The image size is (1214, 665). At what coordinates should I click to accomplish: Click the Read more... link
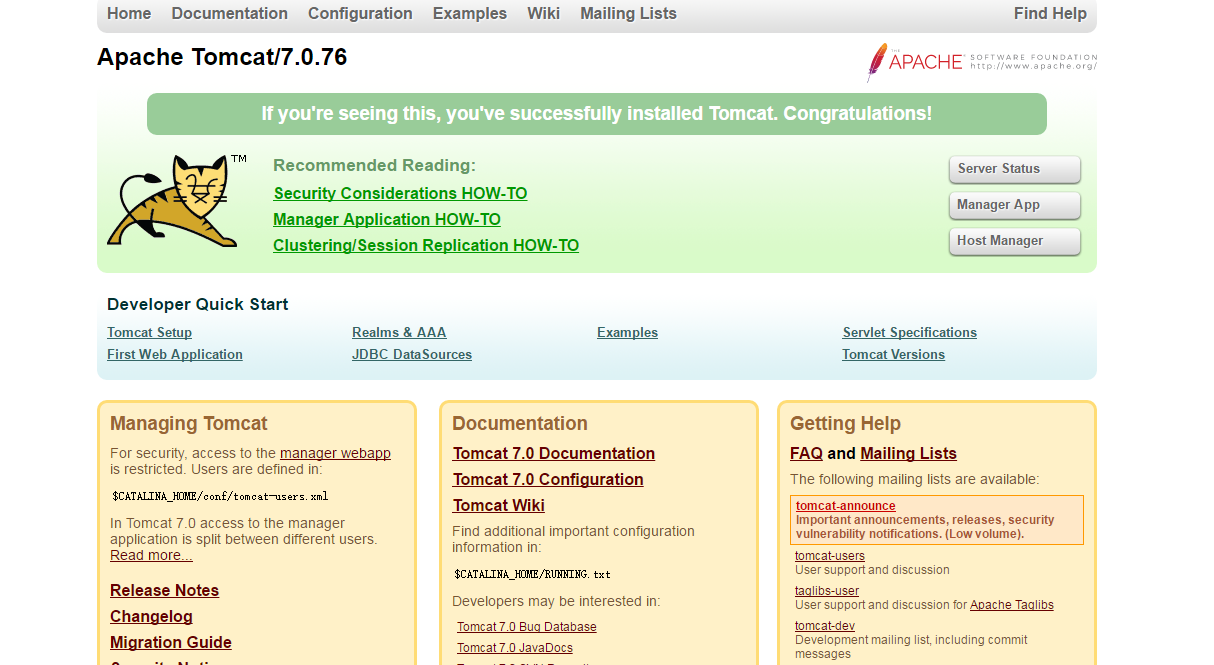pos(151,556)
